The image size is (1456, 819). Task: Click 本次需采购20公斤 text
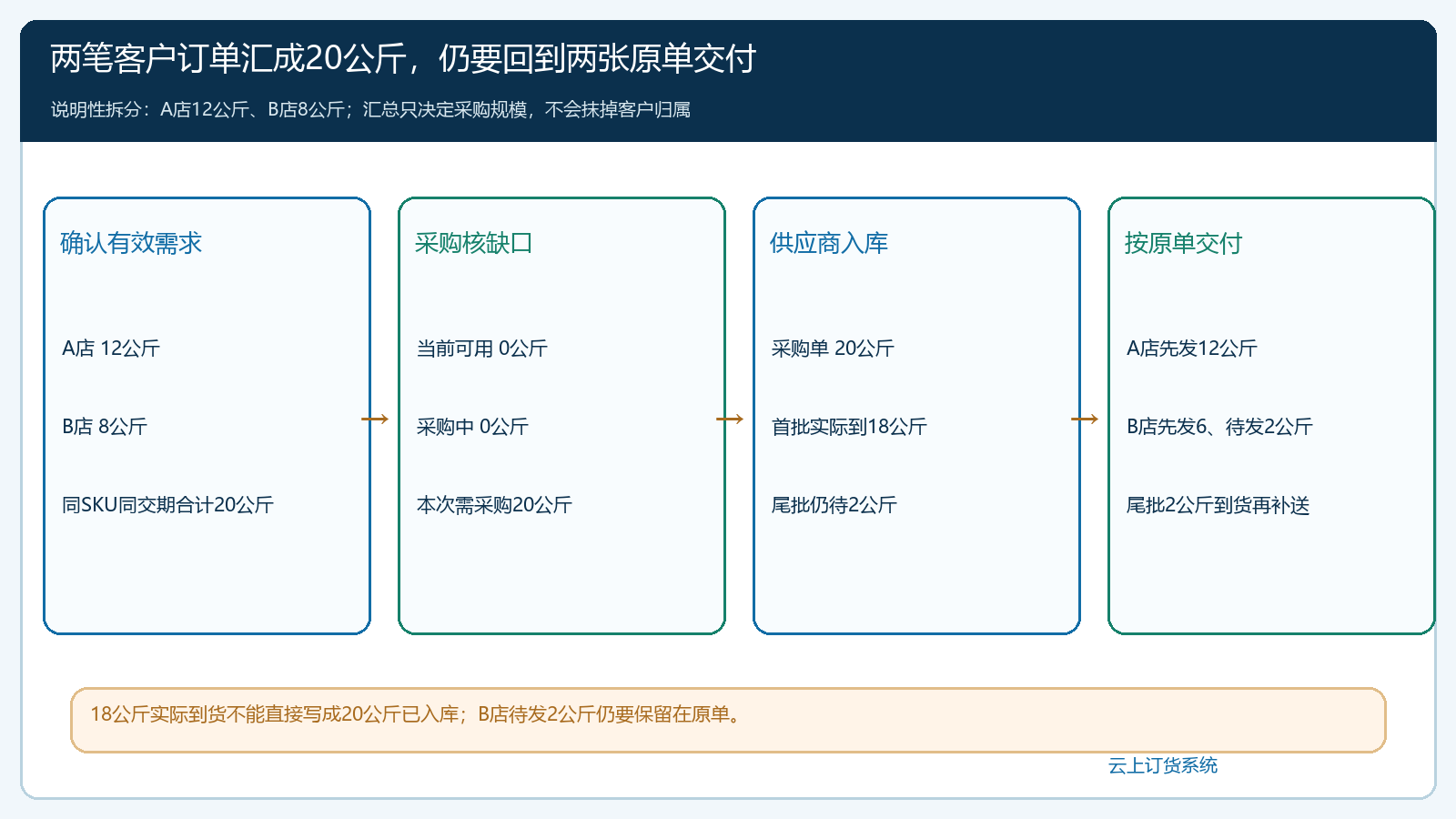[494, 505]
